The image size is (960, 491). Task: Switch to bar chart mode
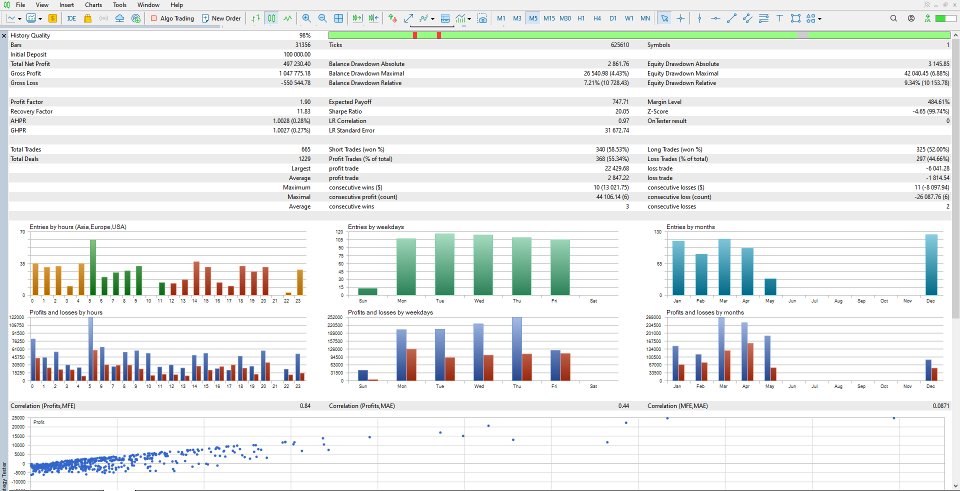pyautogui.click(x=256, y=18)
